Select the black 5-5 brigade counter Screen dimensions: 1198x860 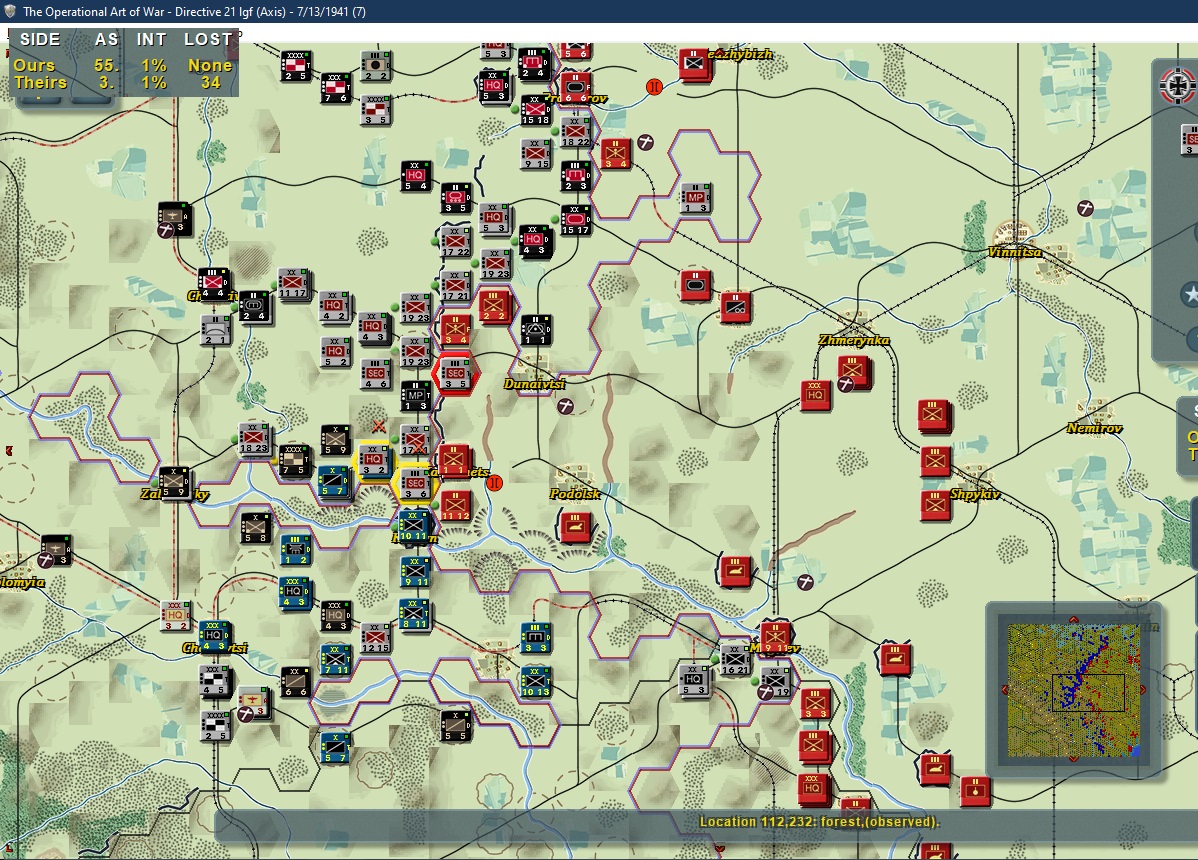click(455, 726)
